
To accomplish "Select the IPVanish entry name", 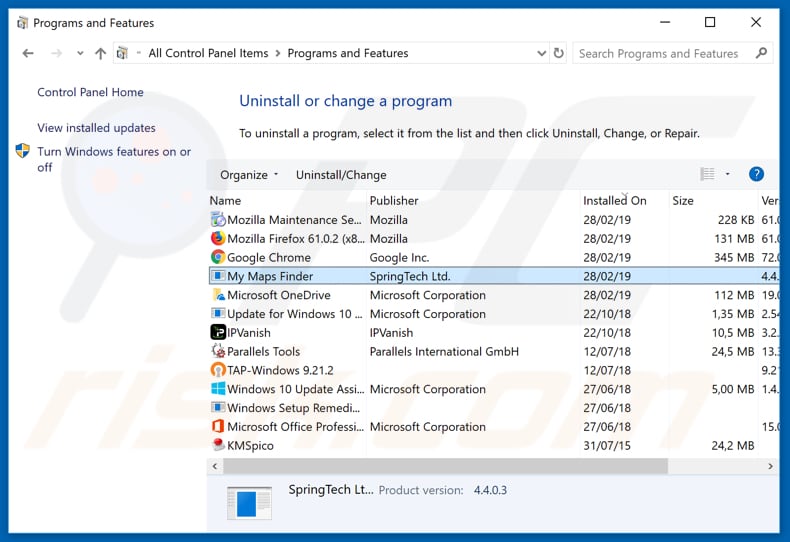I will [249, 332].
